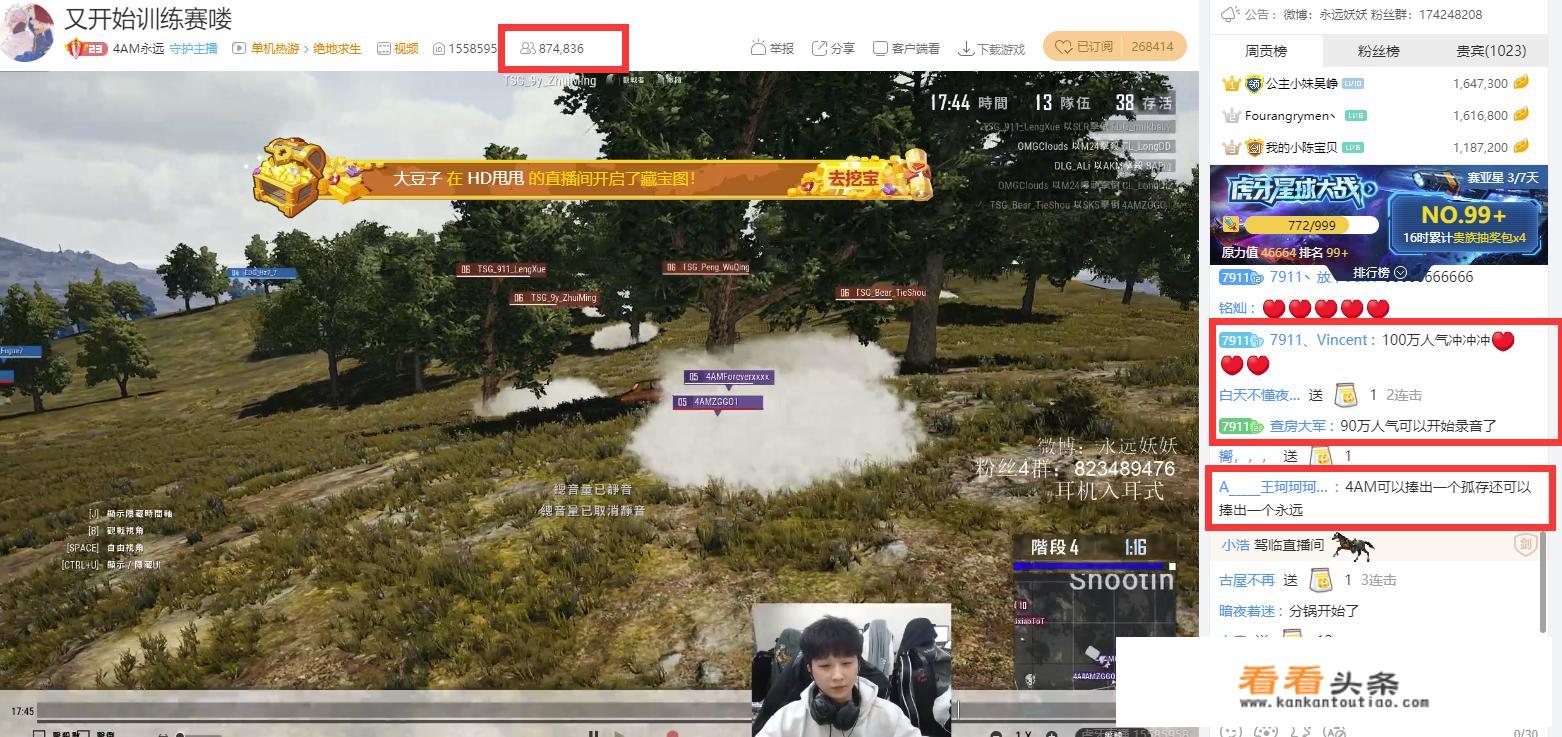Click 下载游戏 to download the game
This screenshot has height=737, width=1562.
click(x=992, y=48)
